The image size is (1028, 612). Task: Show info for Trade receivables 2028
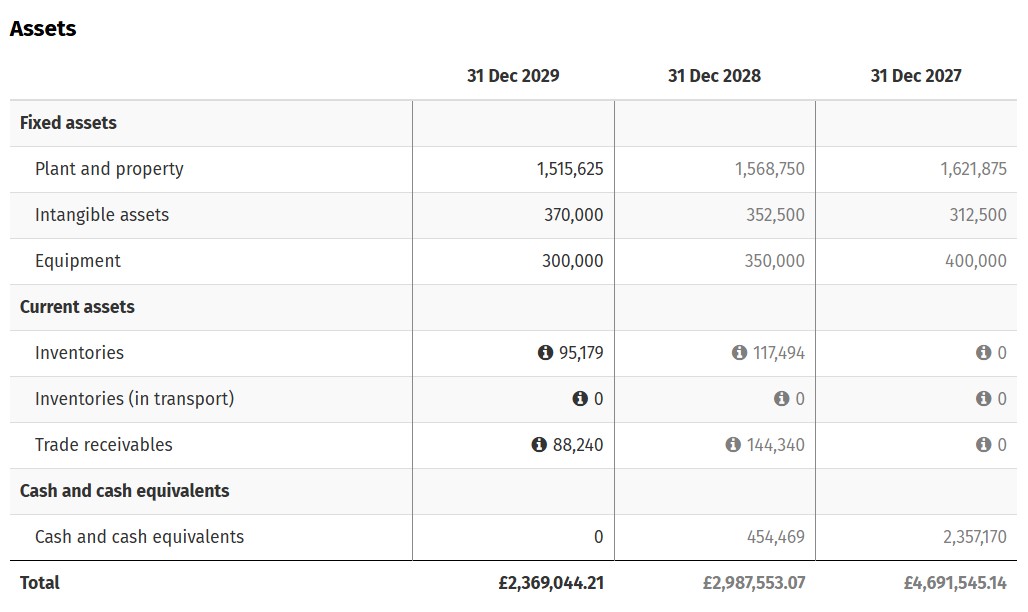[x=733, y=445]
